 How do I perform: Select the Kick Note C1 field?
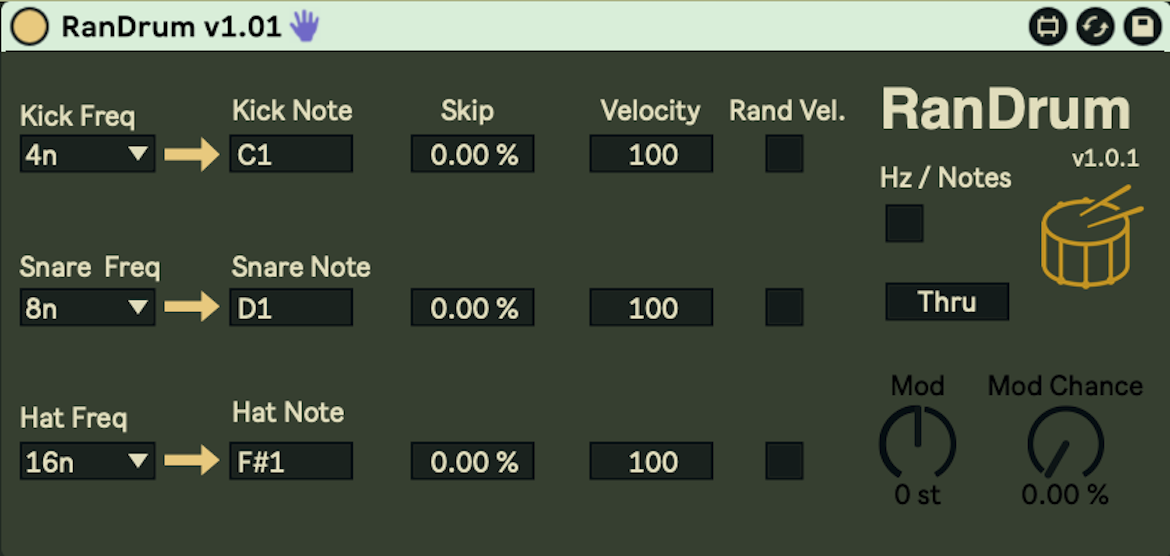click(x=291, y=154)
